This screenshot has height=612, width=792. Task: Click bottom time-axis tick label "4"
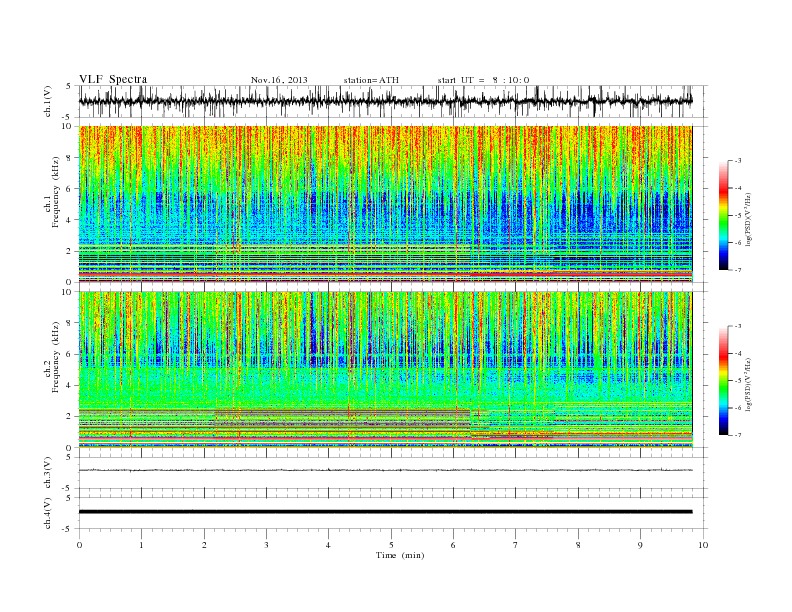[329, 545]
